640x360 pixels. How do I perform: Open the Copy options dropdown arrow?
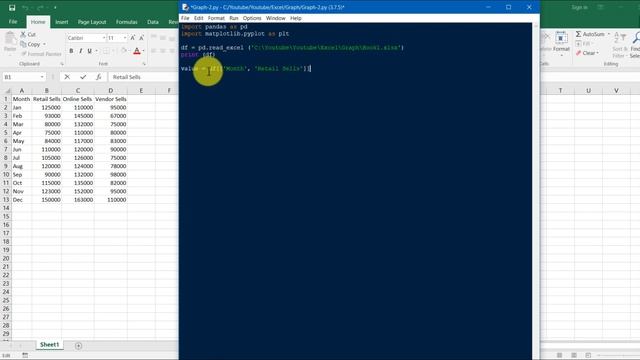coord(44,44)
